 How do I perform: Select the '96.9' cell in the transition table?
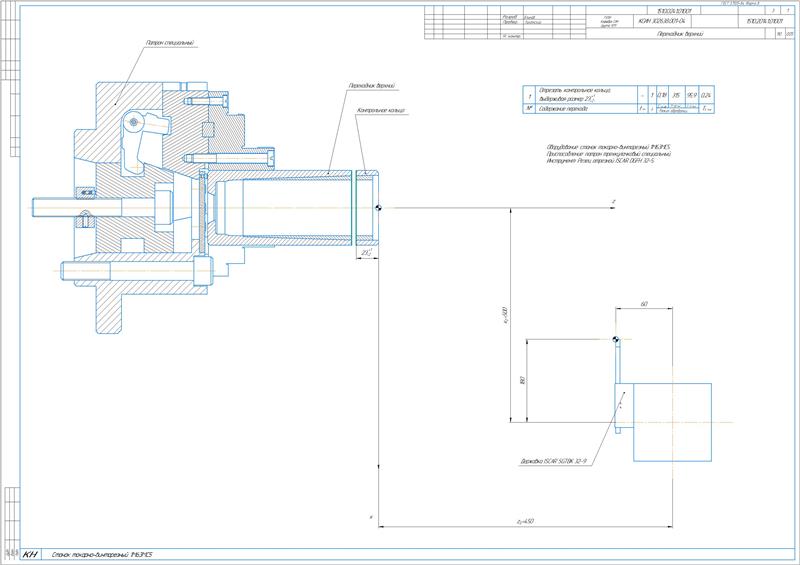(x=691, y=95)
